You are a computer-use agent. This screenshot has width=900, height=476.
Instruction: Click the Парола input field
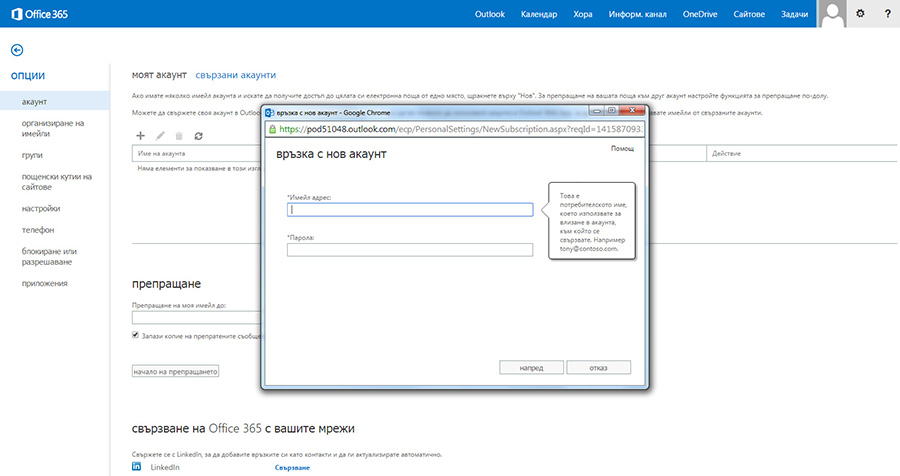tap(410, 250)
